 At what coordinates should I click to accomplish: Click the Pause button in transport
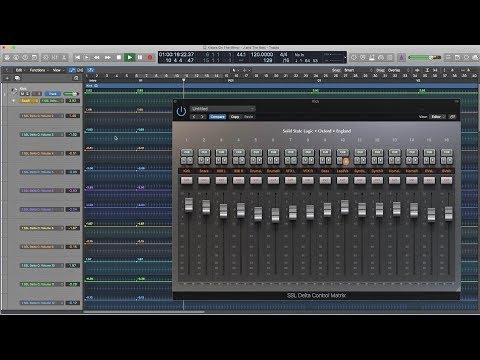[x=140, y=57]
